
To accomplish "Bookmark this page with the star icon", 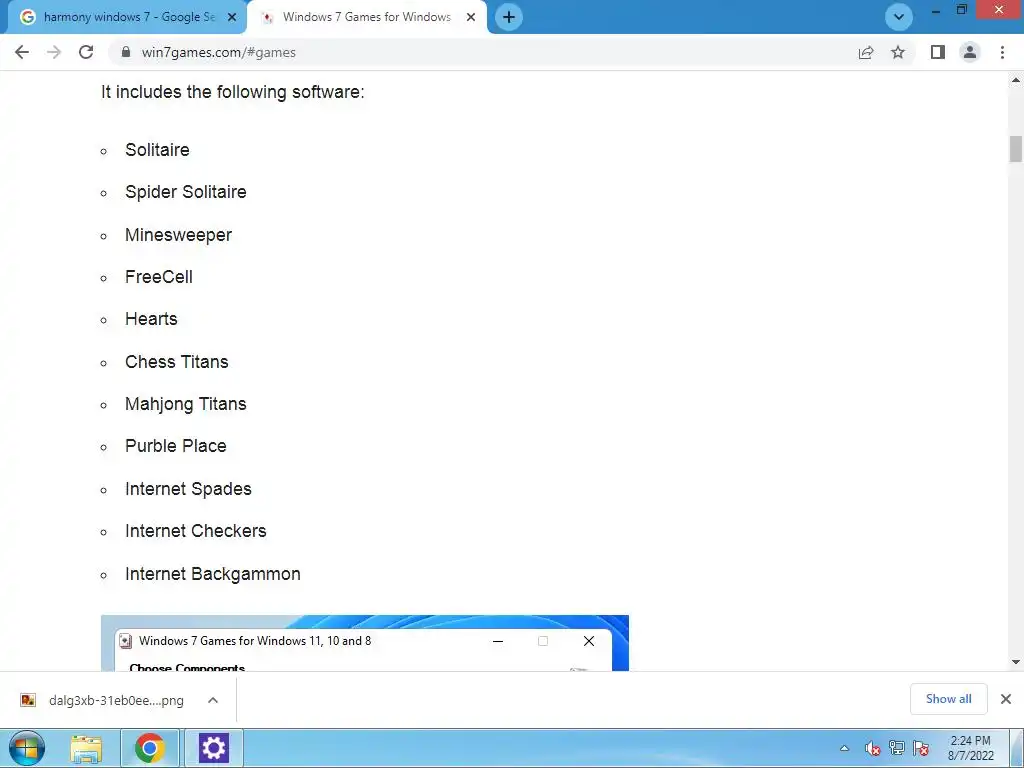I will click(x=898, y=52).
